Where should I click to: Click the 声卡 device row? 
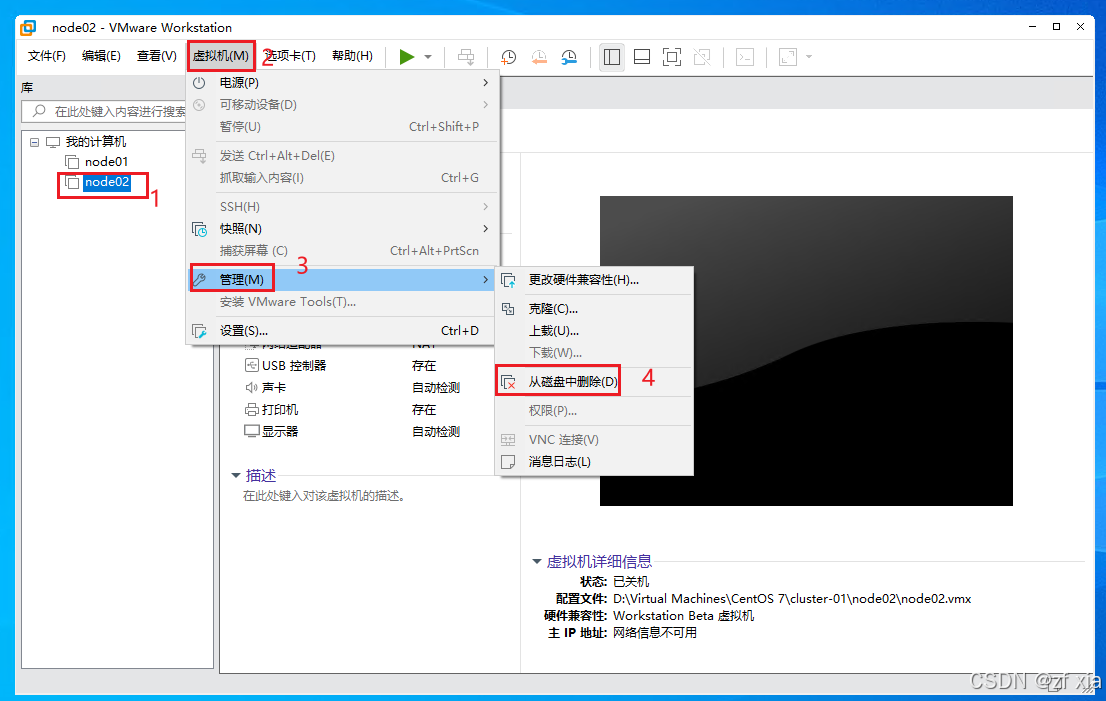[353, 388]
